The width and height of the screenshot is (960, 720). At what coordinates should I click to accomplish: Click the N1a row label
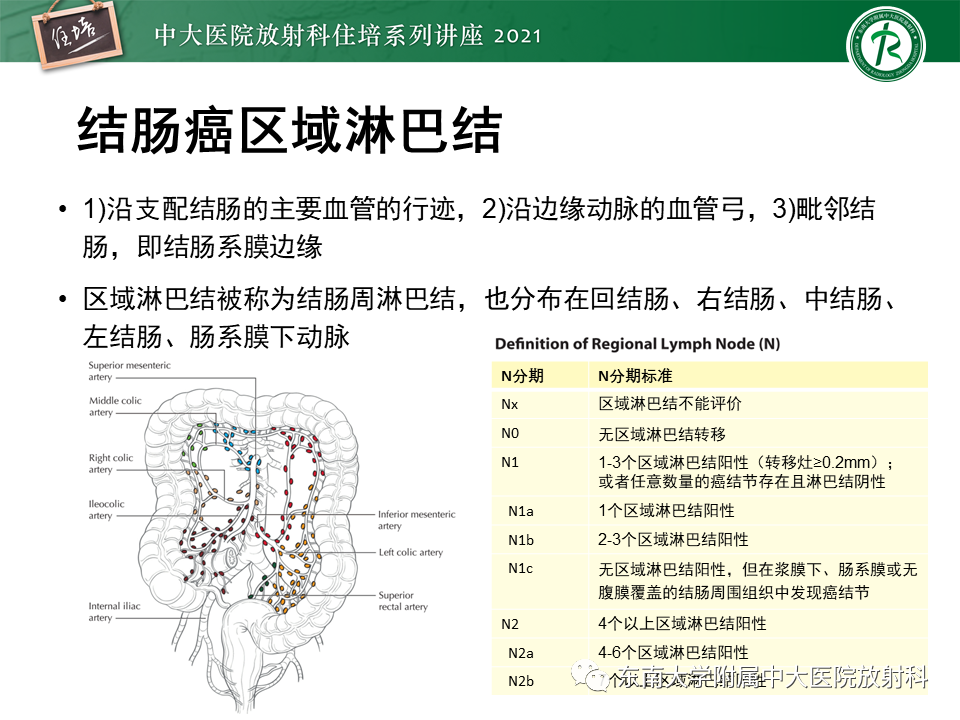[520, 511]
